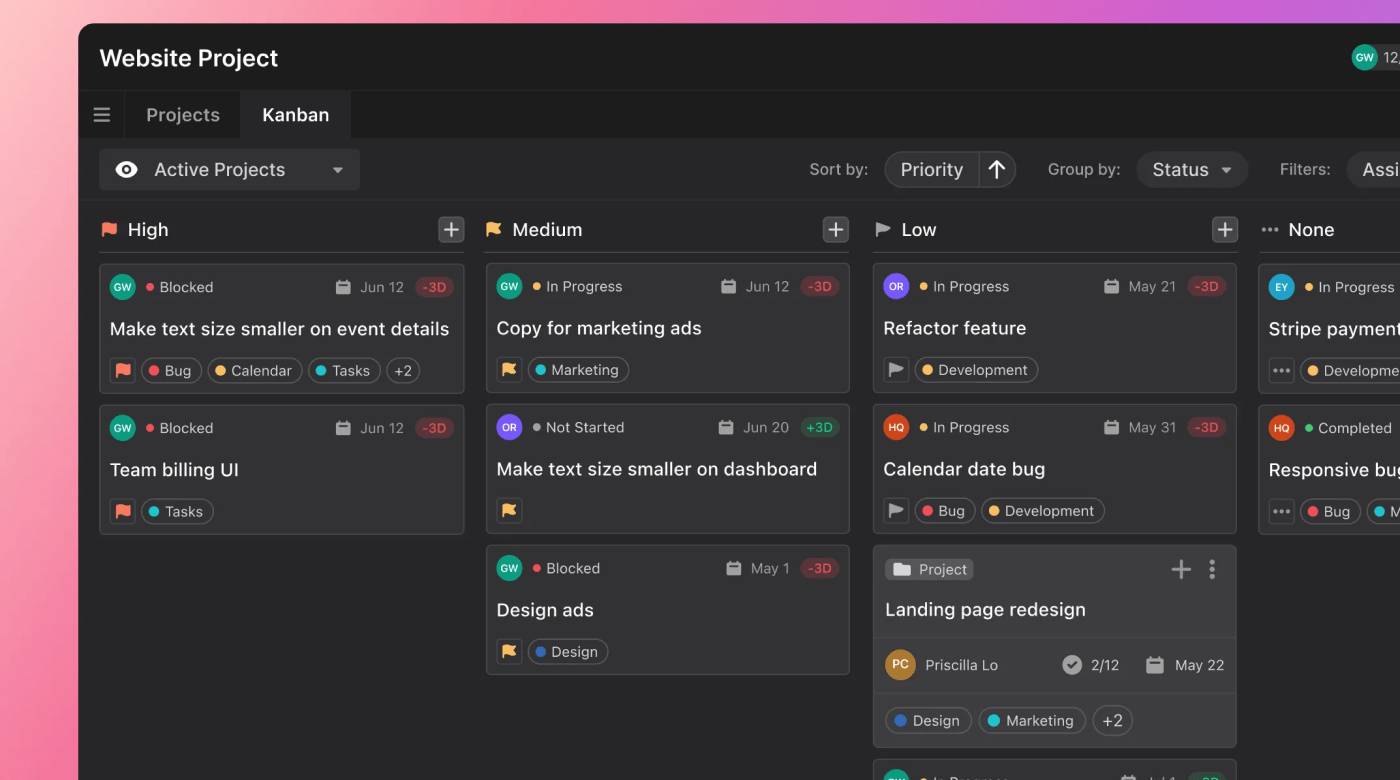Click the Sort by Priority button
Image resolution: width=1400 pixels, height=780 pixels.
931,170
